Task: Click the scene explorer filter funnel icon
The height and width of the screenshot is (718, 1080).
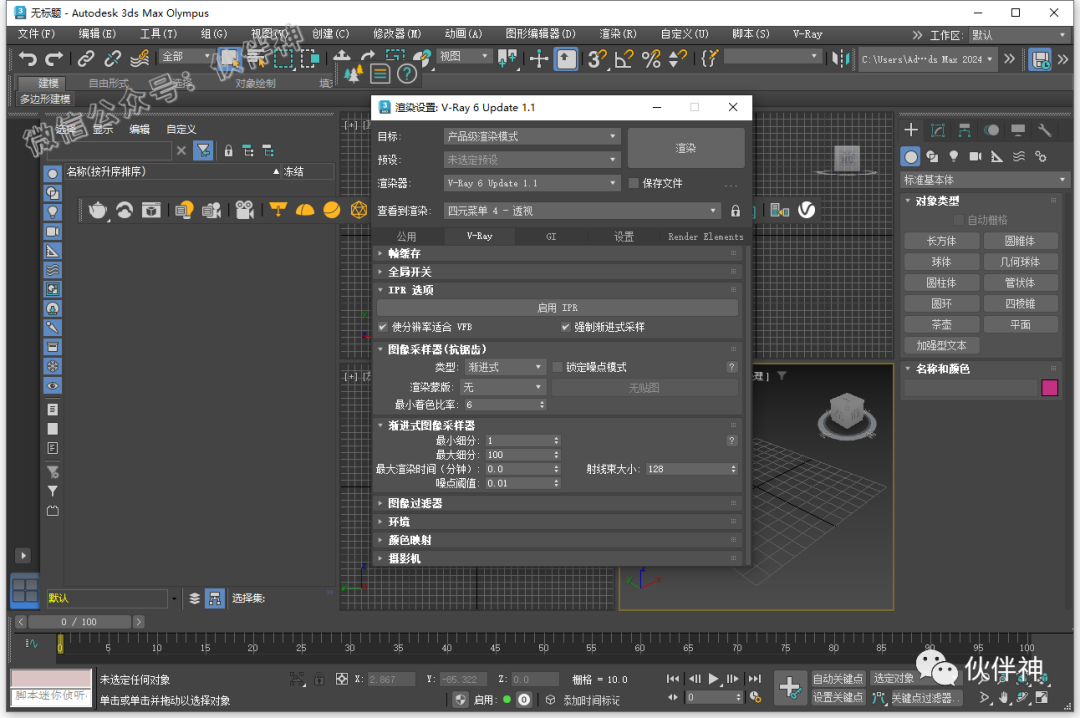Action: click(x=204, y=150)
